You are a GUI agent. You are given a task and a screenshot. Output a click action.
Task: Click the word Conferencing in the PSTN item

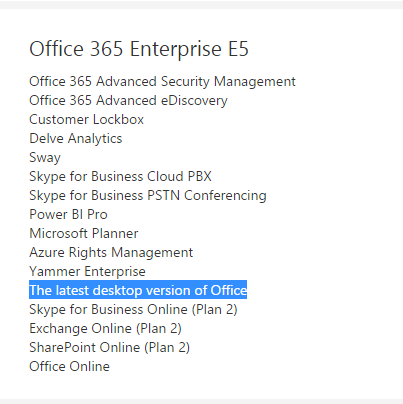pyautogui.click(x=225, y=196)
